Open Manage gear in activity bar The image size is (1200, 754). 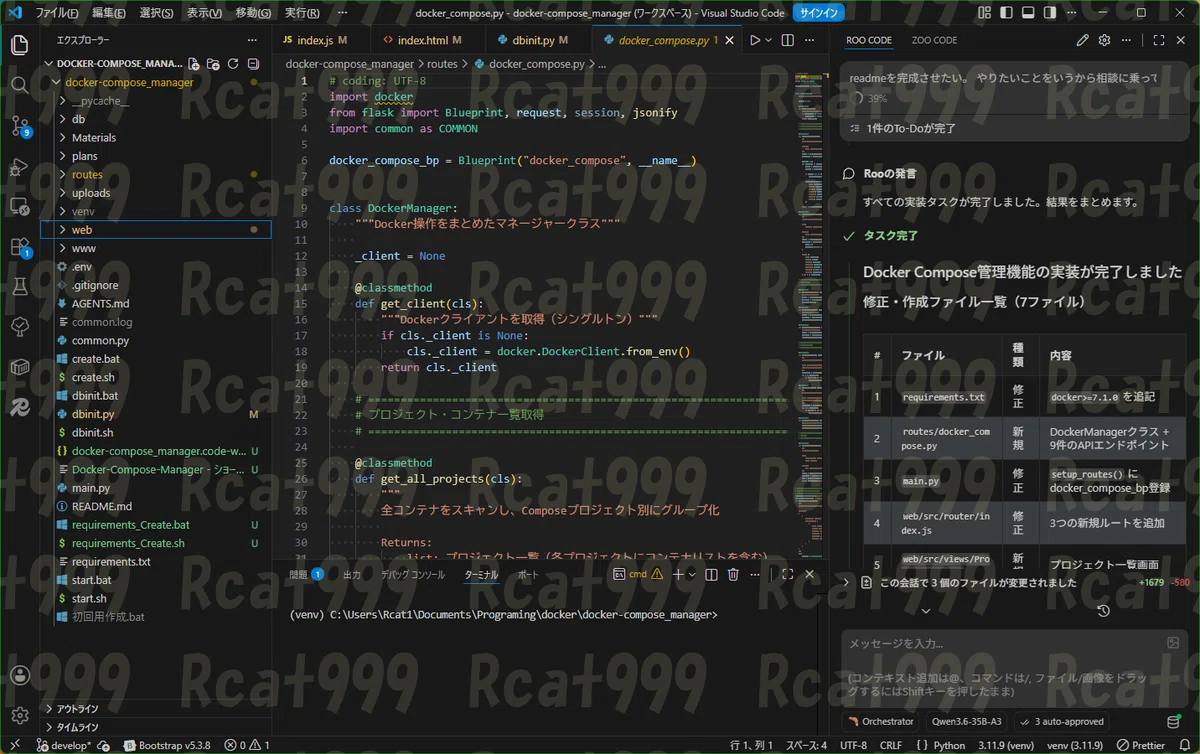[19, 716]
